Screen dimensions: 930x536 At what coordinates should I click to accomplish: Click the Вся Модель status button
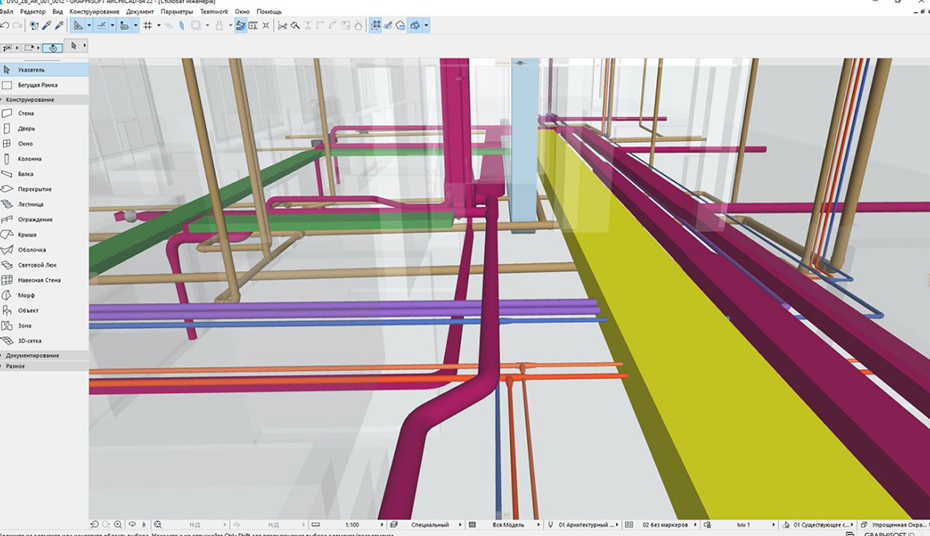coord(508,524)
